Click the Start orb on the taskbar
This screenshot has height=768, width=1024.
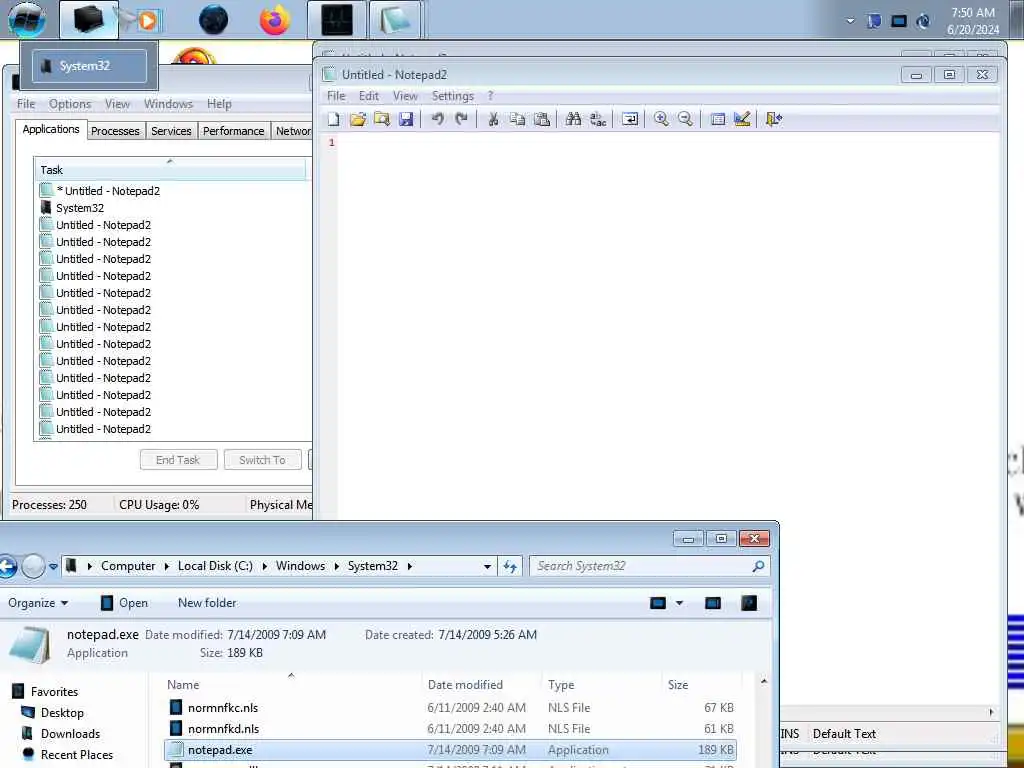27,19
